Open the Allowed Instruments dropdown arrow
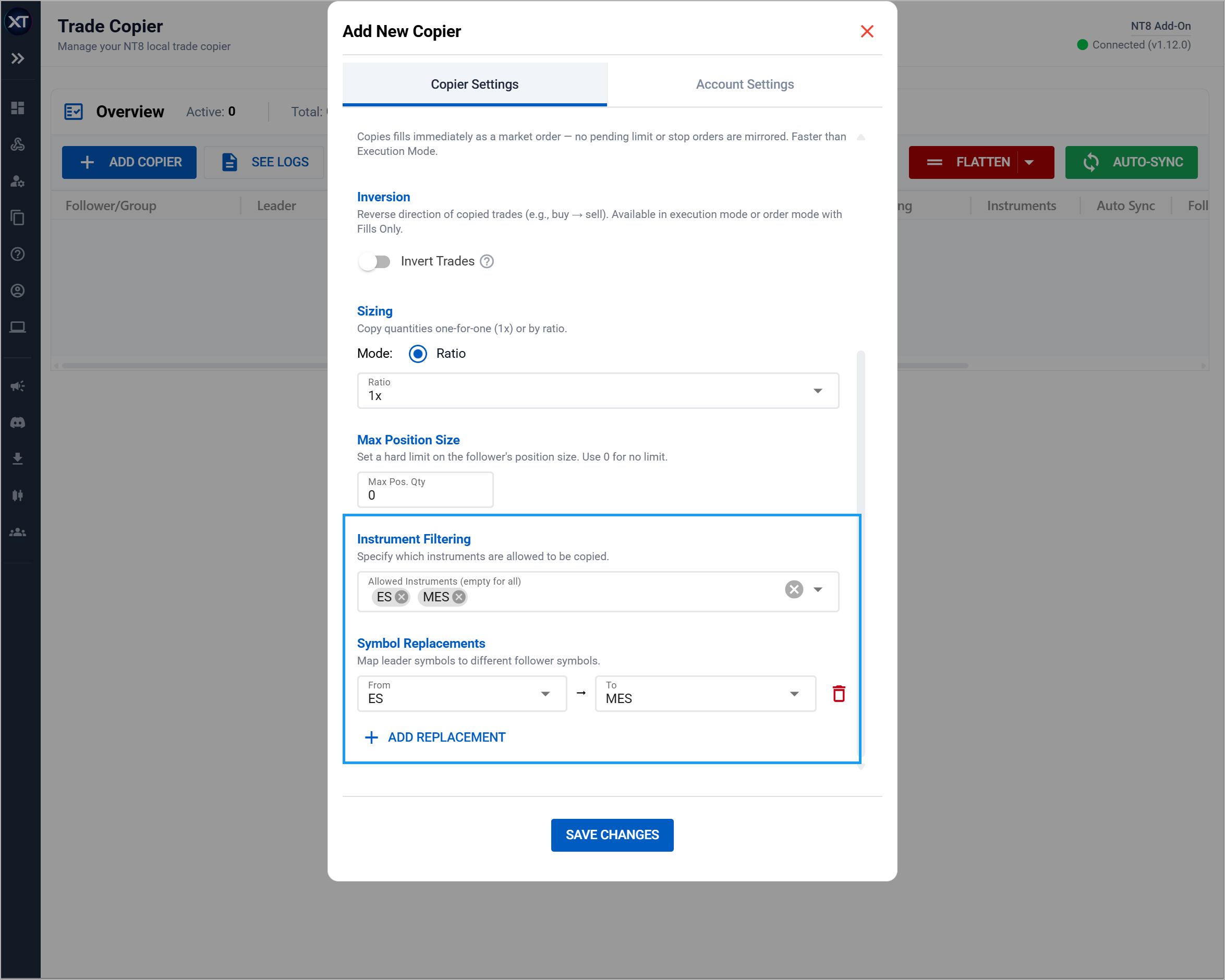 click(x=818, y=589)
